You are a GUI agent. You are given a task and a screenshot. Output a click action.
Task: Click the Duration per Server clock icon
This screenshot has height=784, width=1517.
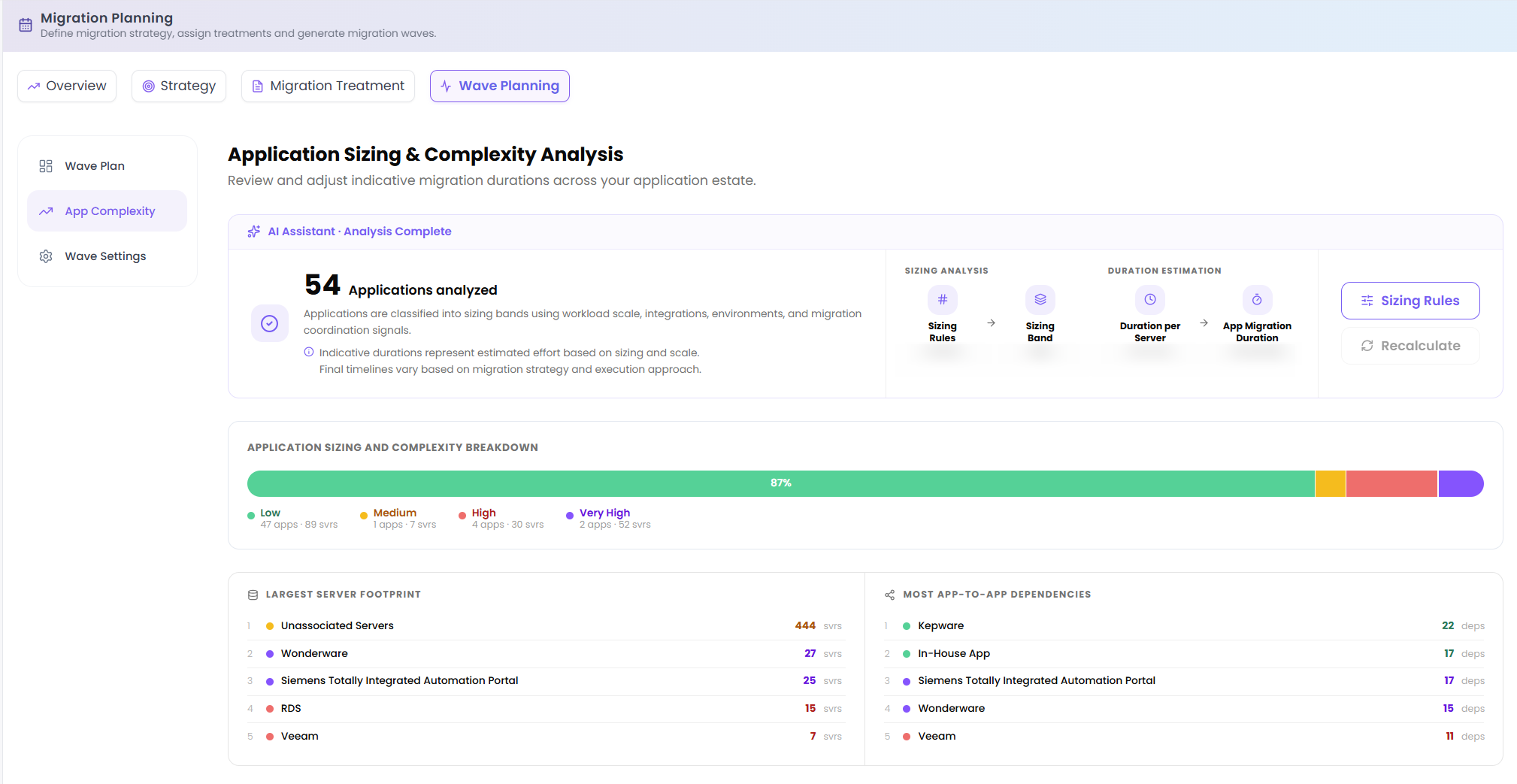click(x=1150, y=299)
